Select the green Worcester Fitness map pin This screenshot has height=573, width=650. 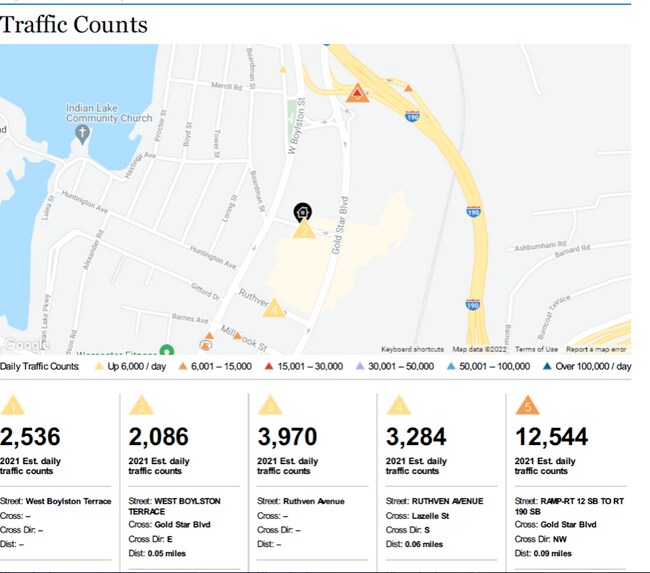(167, 350)
